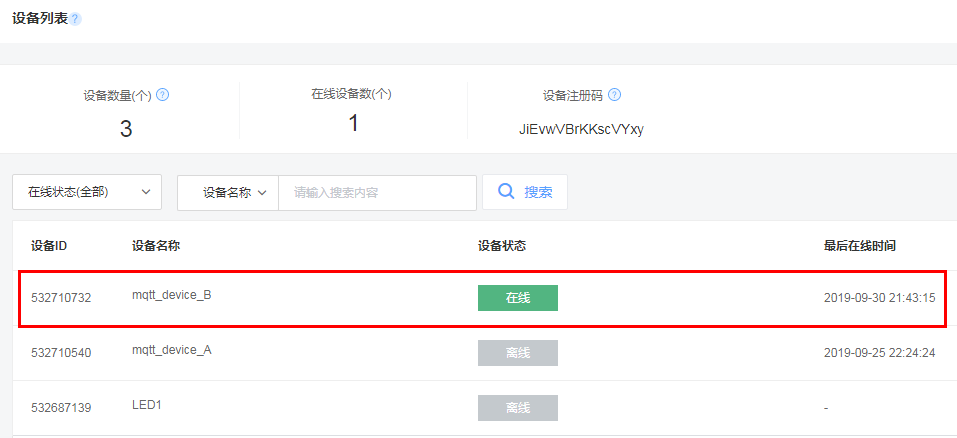Click the 设备状态 column header
Screen dimensions: 957x438
[x=502, y=246]
